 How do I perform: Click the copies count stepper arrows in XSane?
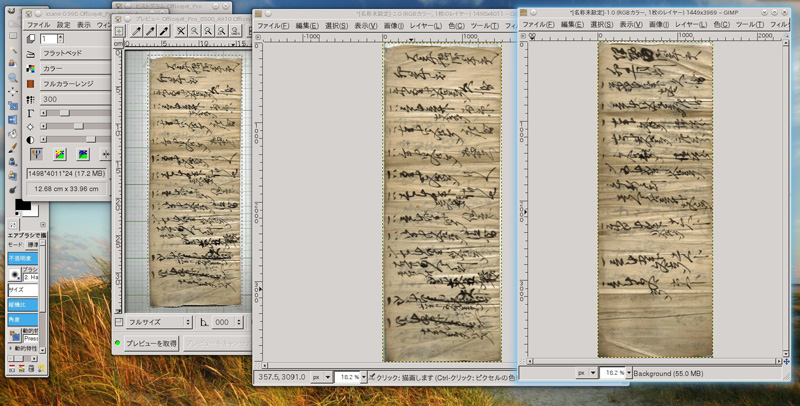coord(61,39)
